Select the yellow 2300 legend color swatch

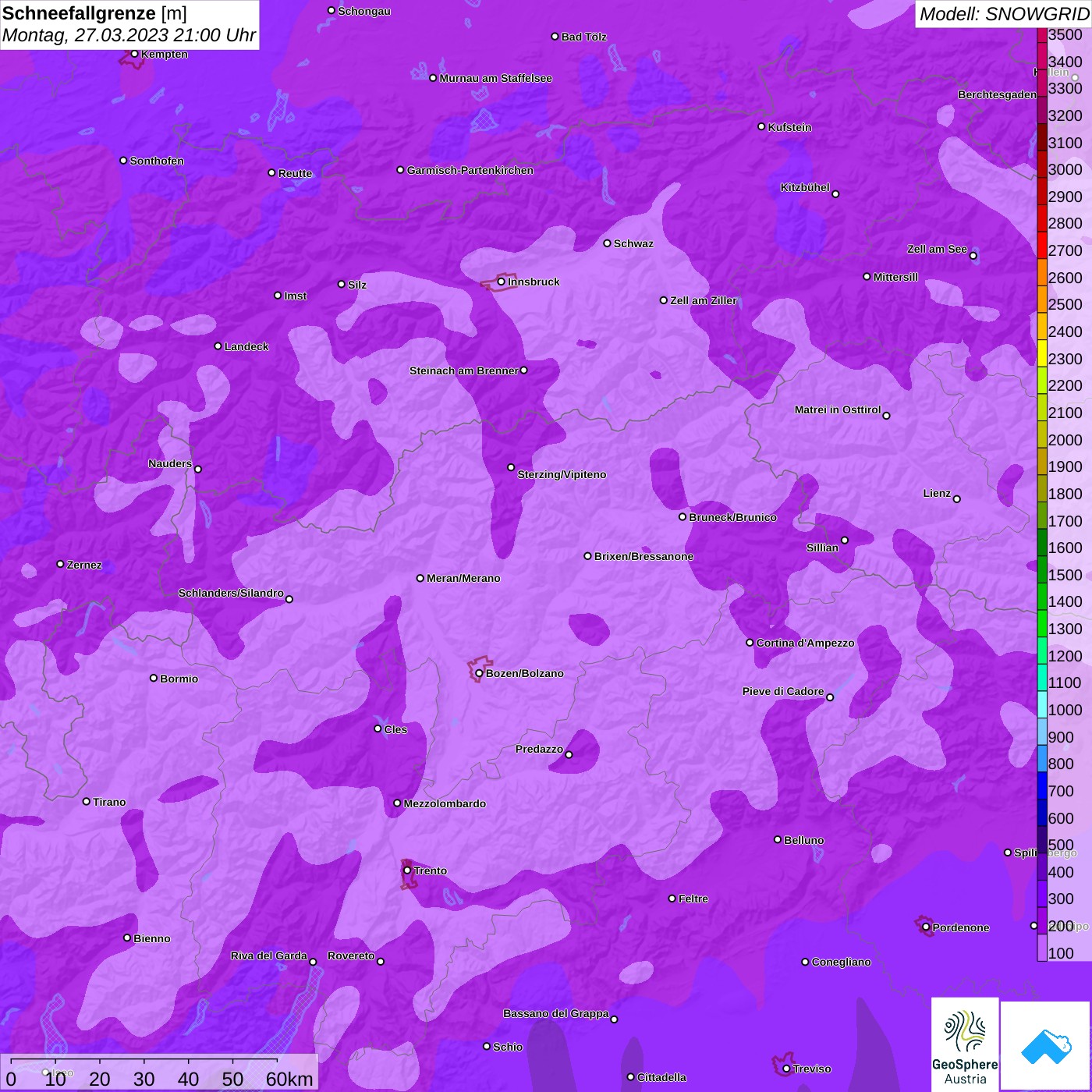coord(1042,353)
